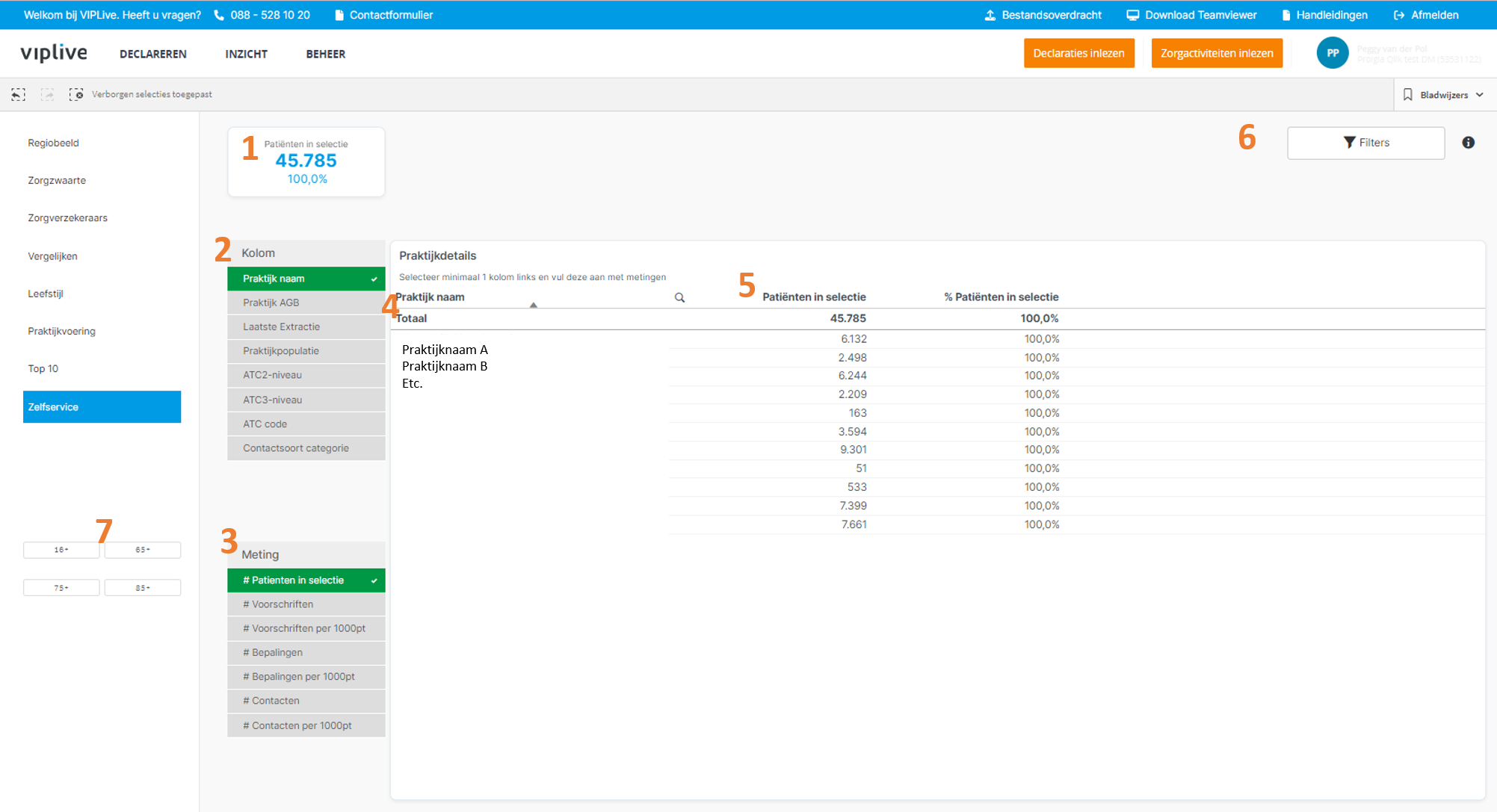Toggle # Bepalingen measure
Viewport: 1497px width, 812px height.
(306, 653)
